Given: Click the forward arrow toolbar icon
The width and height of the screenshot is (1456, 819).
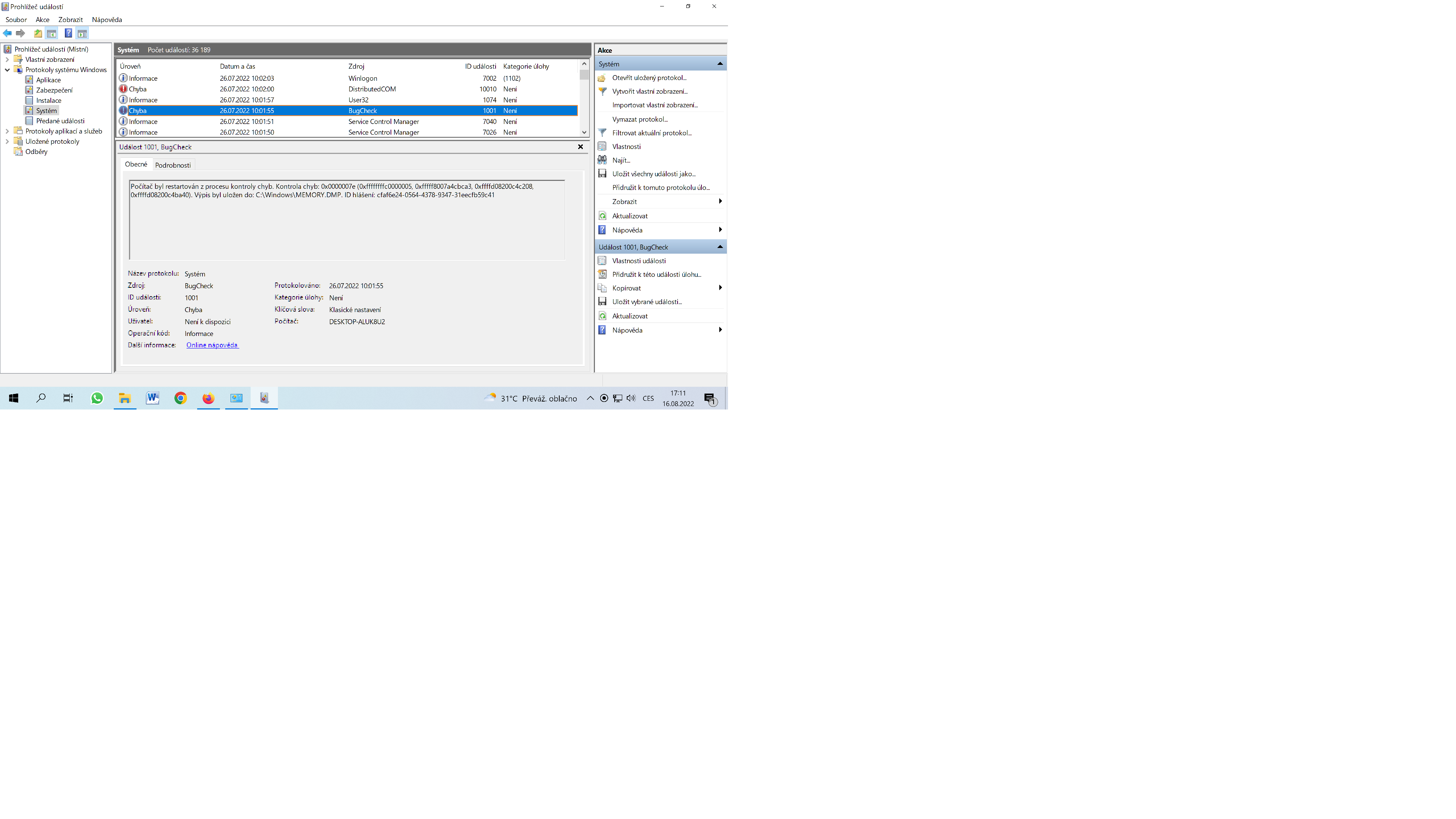Looking at the screenshot, I should pos(21,33).
